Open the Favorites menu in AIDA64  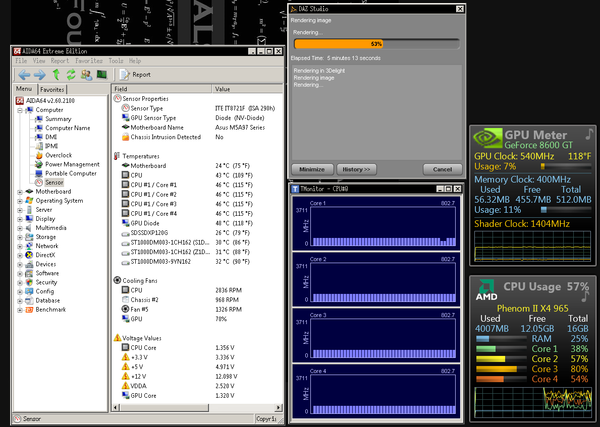click(89, 61)
